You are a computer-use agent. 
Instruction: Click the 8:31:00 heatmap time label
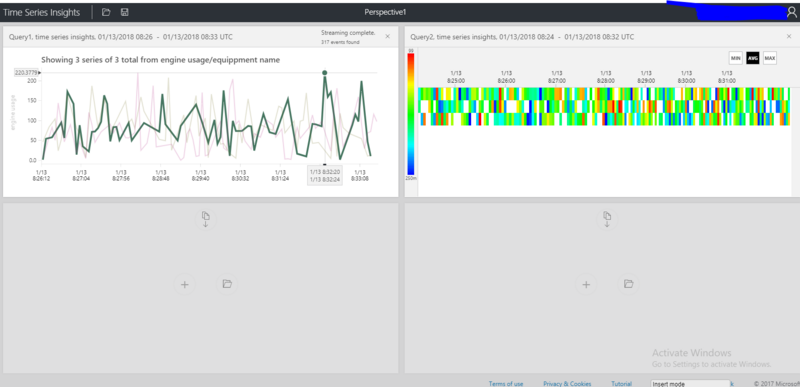tap(727, 77)
